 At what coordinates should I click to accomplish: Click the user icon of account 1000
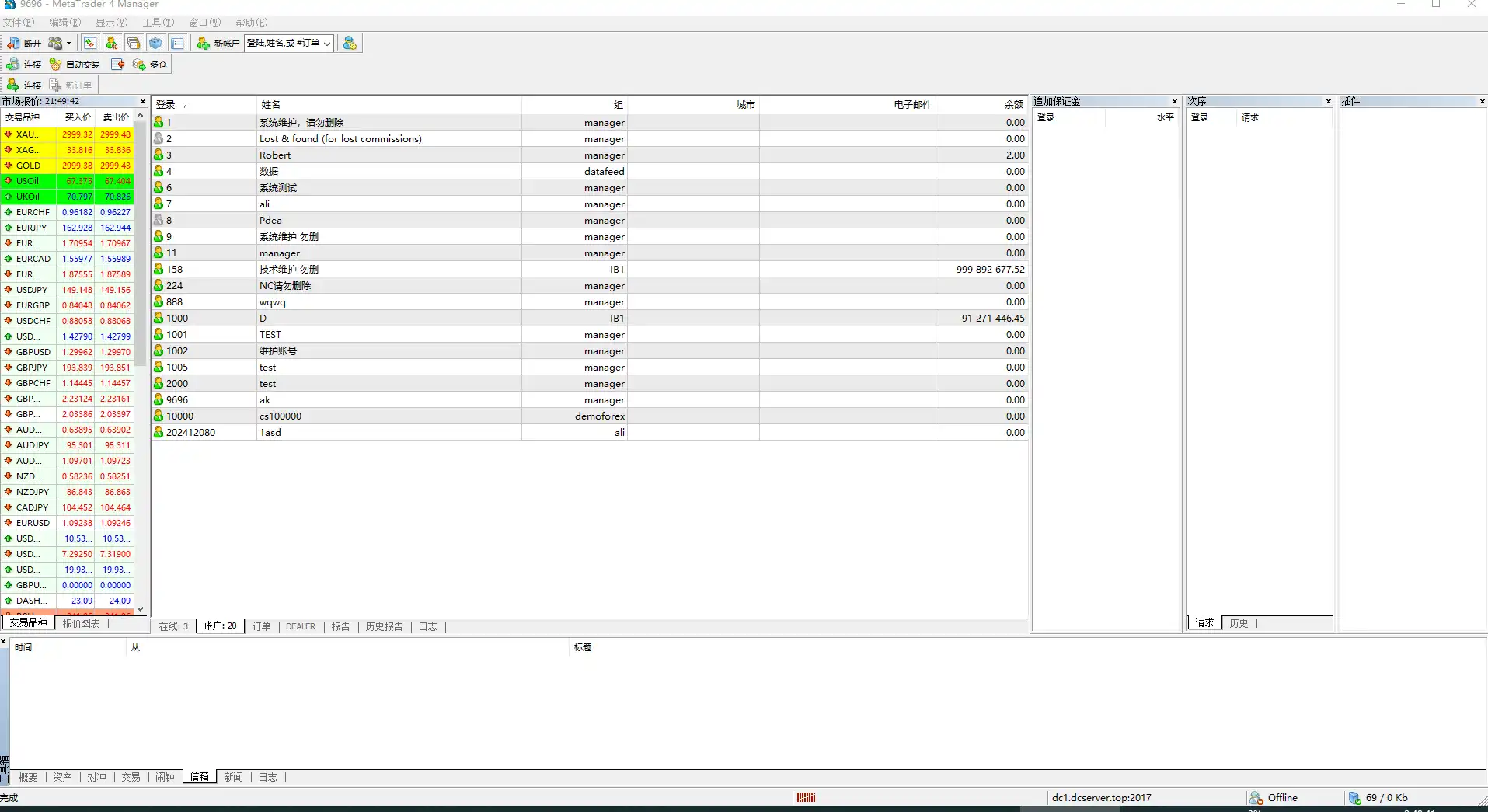pos(159,318)
